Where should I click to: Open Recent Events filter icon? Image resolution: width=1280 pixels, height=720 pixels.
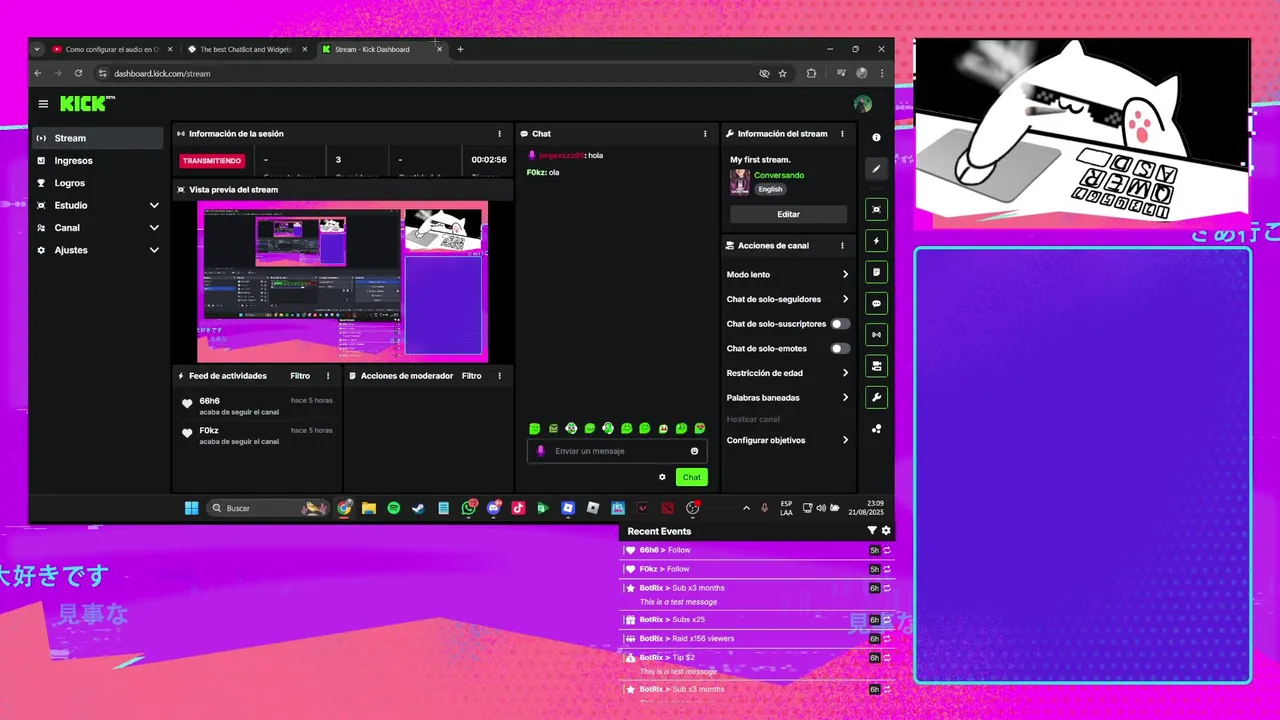click(x=872, y=531)
